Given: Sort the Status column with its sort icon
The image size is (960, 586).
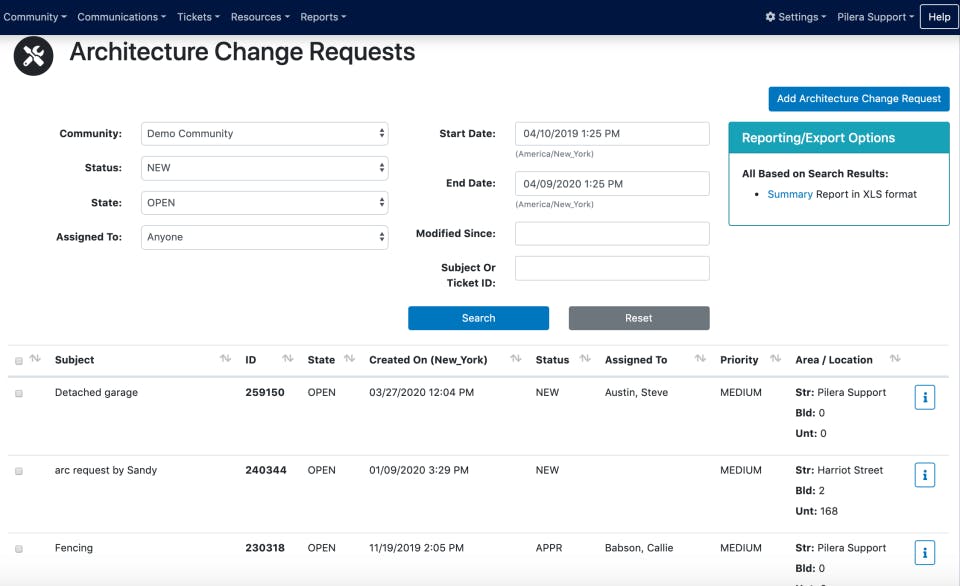Looking at the screenshot, I should [583, 360].
